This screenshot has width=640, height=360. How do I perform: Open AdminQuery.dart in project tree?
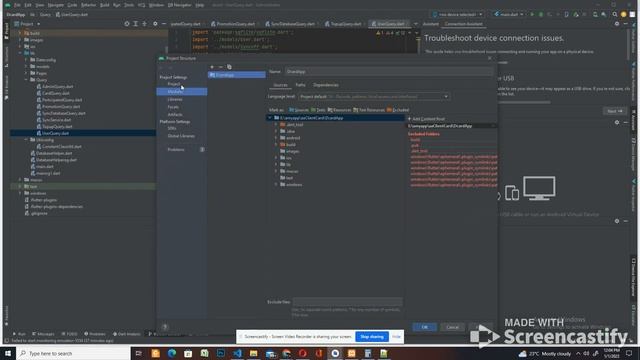pos(55,87)
